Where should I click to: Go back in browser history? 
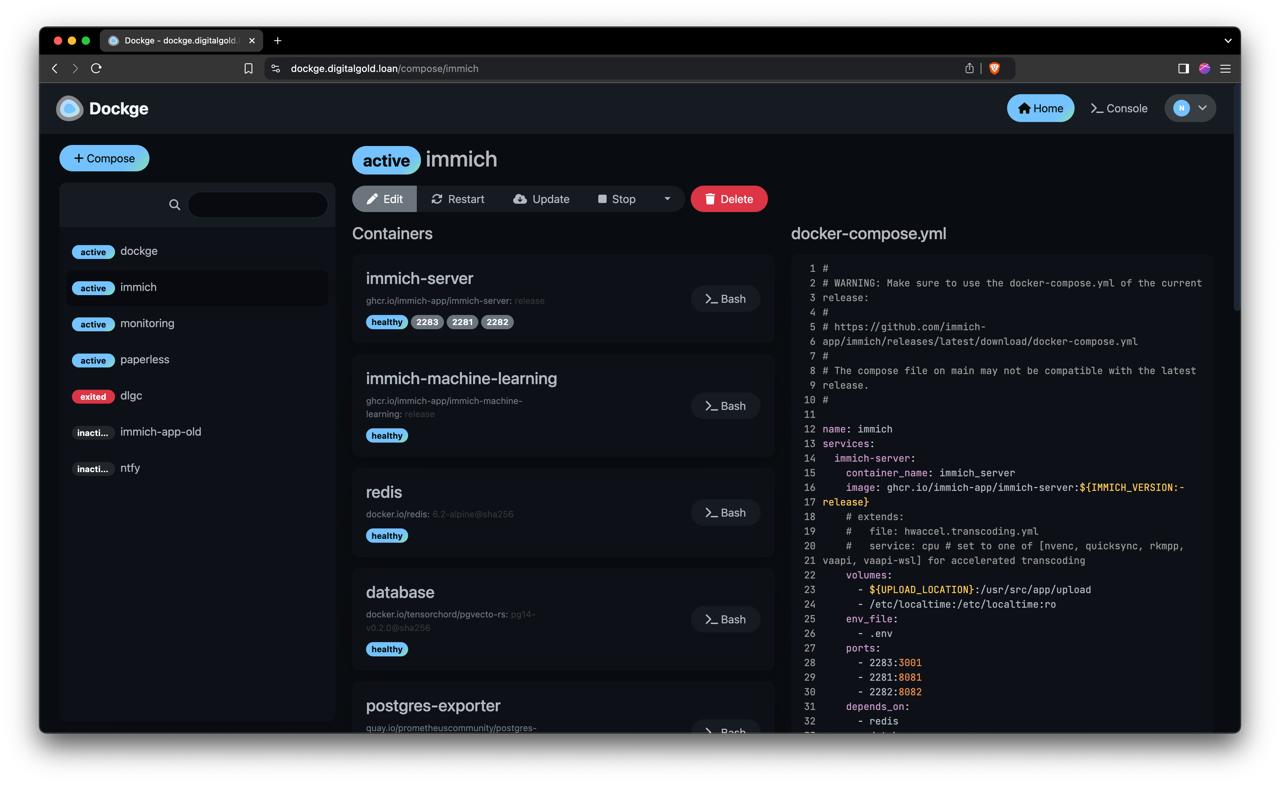(55, 68)
